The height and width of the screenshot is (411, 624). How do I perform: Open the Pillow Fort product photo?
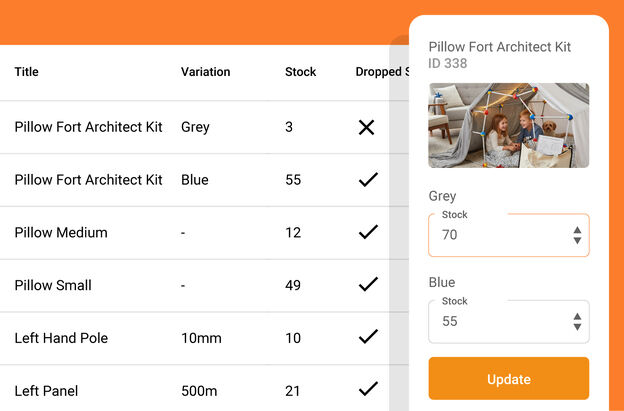click(x=508, y=125)
